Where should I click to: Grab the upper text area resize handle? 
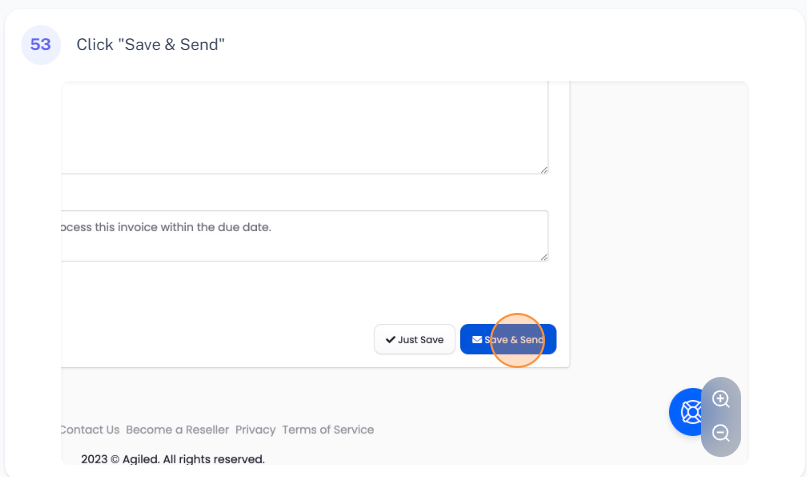[544, 170]
